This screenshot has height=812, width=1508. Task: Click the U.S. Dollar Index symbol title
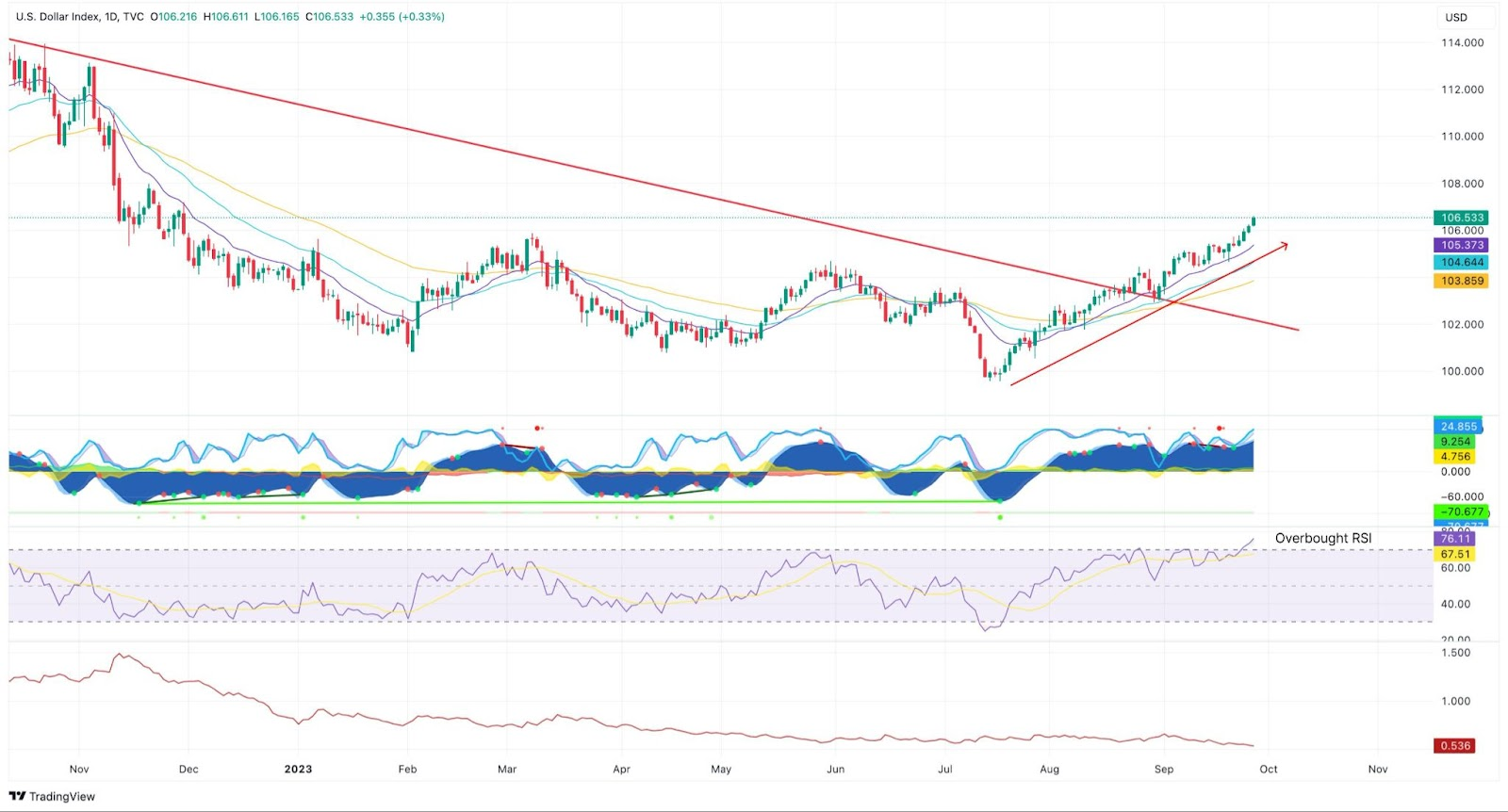click(x=59, y=17)
